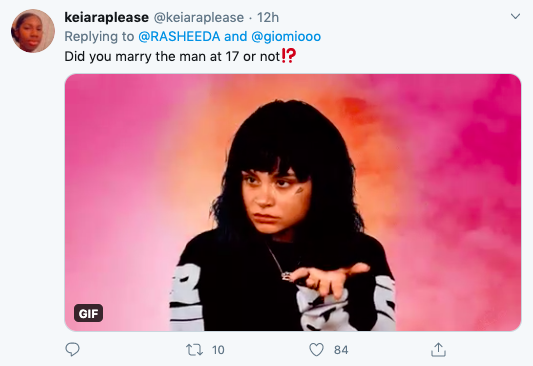533x366 pixels.
Task: Play the GIF of the shrugging woman
Action: click(293, 202)
